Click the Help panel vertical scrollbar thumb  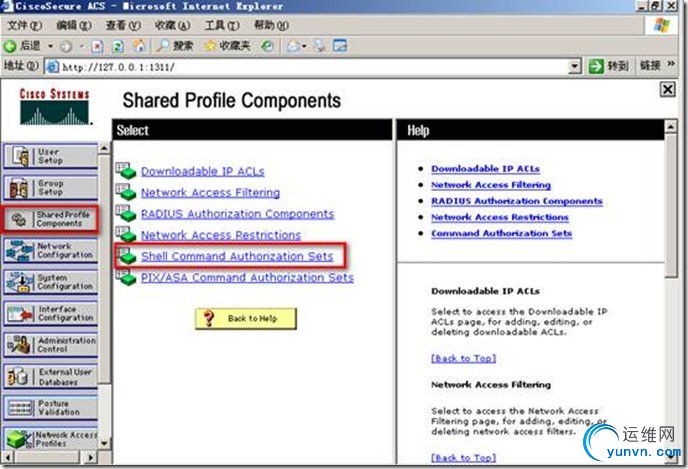[671, 205]
